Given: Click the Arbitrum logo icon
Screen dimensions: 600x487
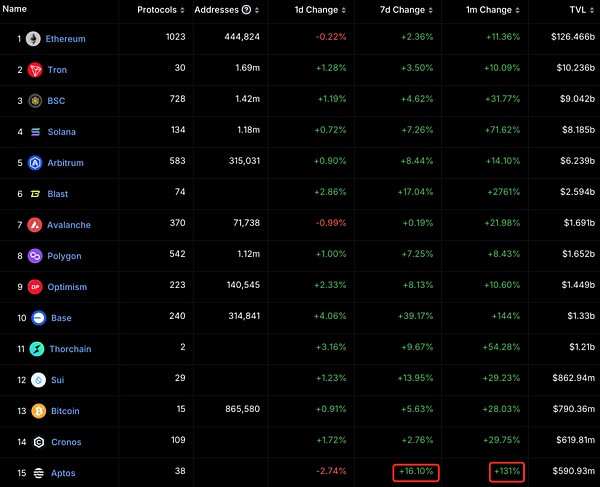Looking at the screenshot, I should (35, 163).
